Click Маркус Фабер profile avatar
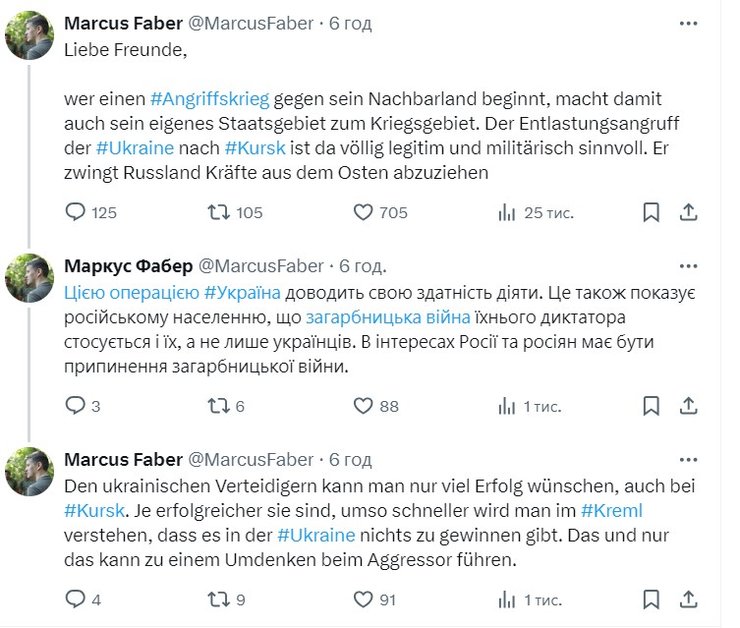Viewport: 740px width, 628px height. (30, 278)
